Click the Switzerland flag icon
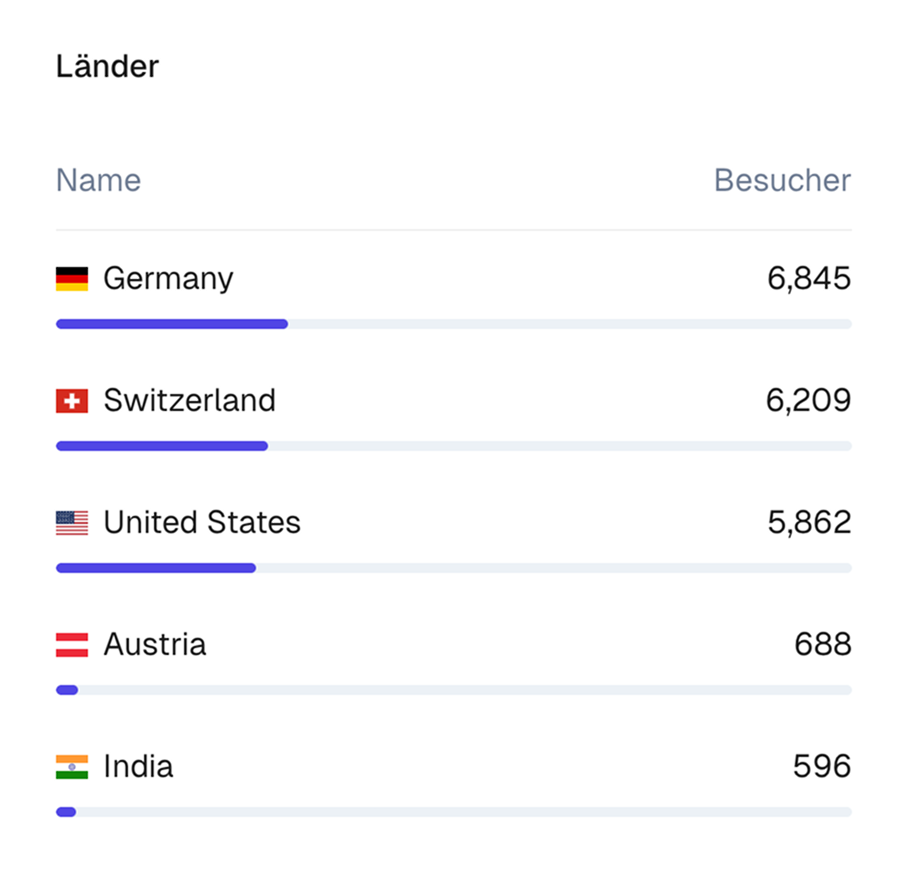 point(72,401)
